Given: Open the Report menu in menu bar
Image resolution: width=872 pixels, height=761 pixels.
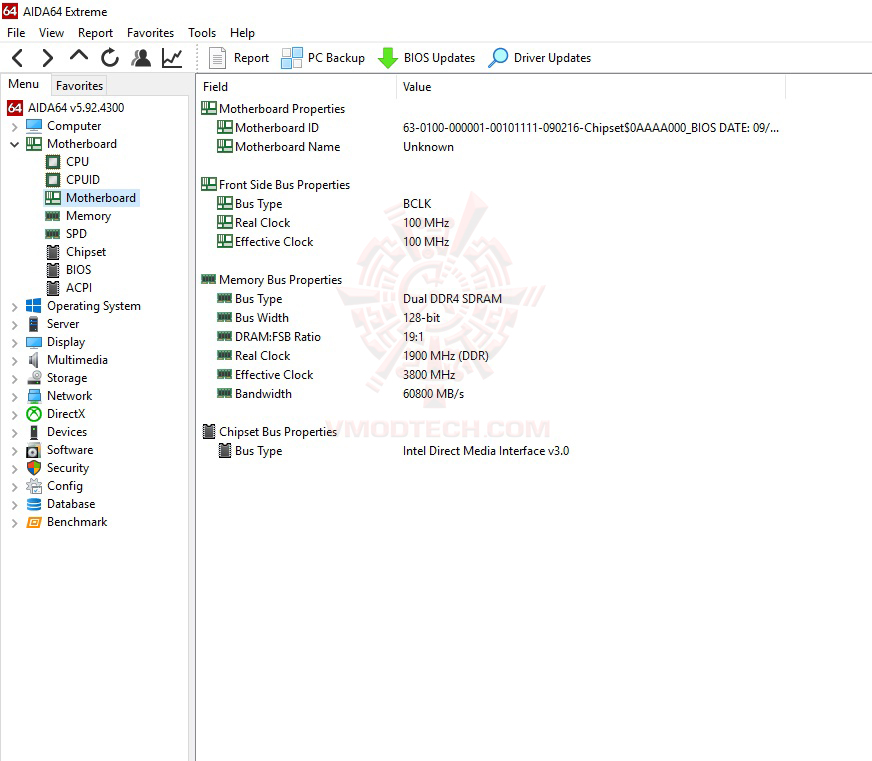Looking at the screenshot, I should 95,33.
